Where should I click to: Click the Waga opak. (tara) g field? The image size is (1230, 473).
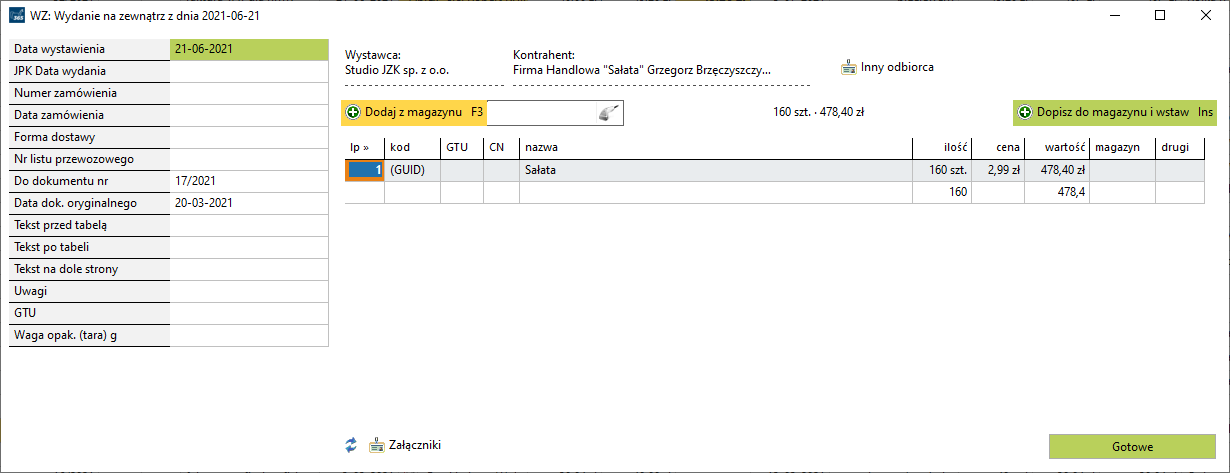click(249, 335)
